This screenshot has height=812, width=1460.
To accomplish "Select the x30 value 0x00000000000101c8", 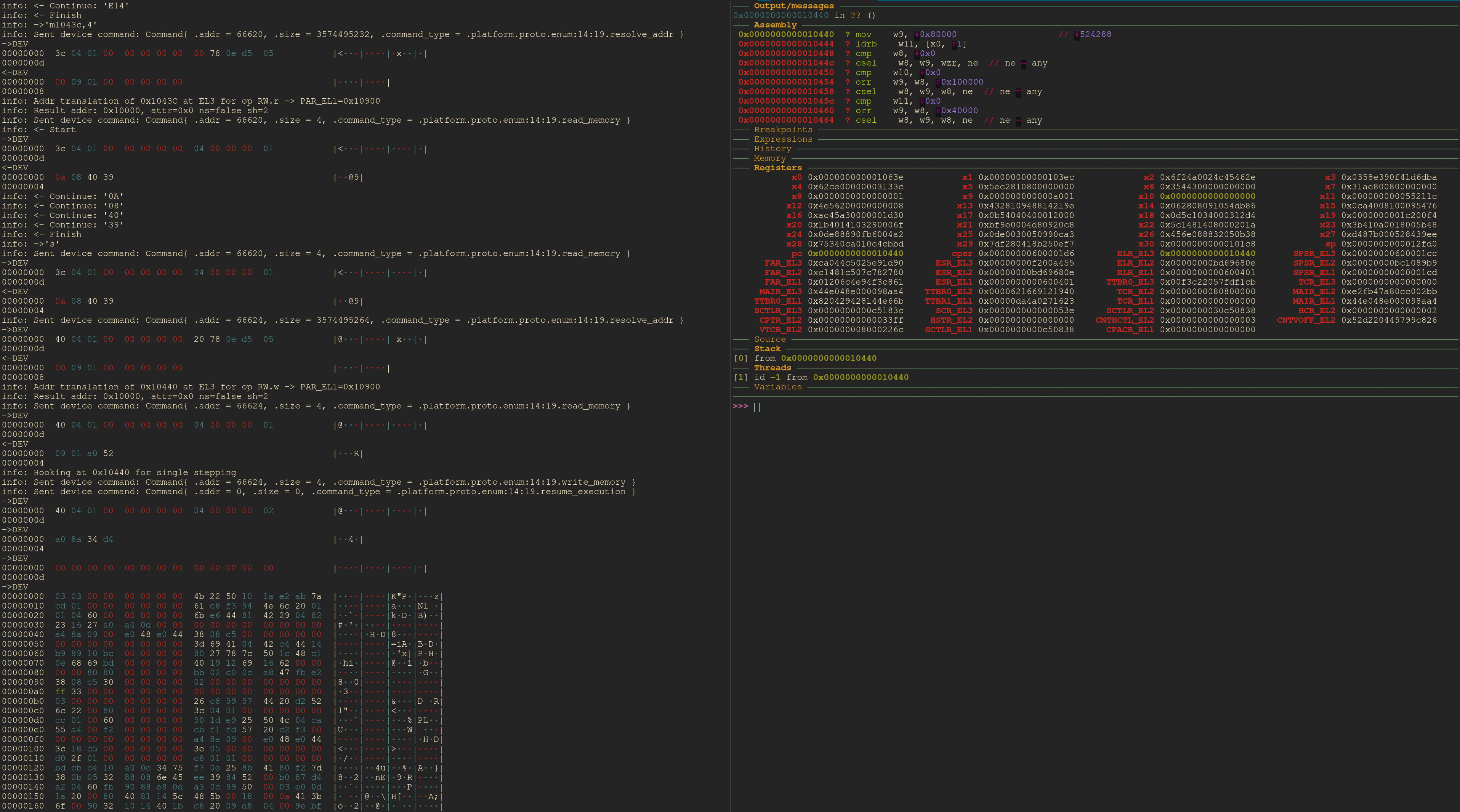I will (1207, 244).
